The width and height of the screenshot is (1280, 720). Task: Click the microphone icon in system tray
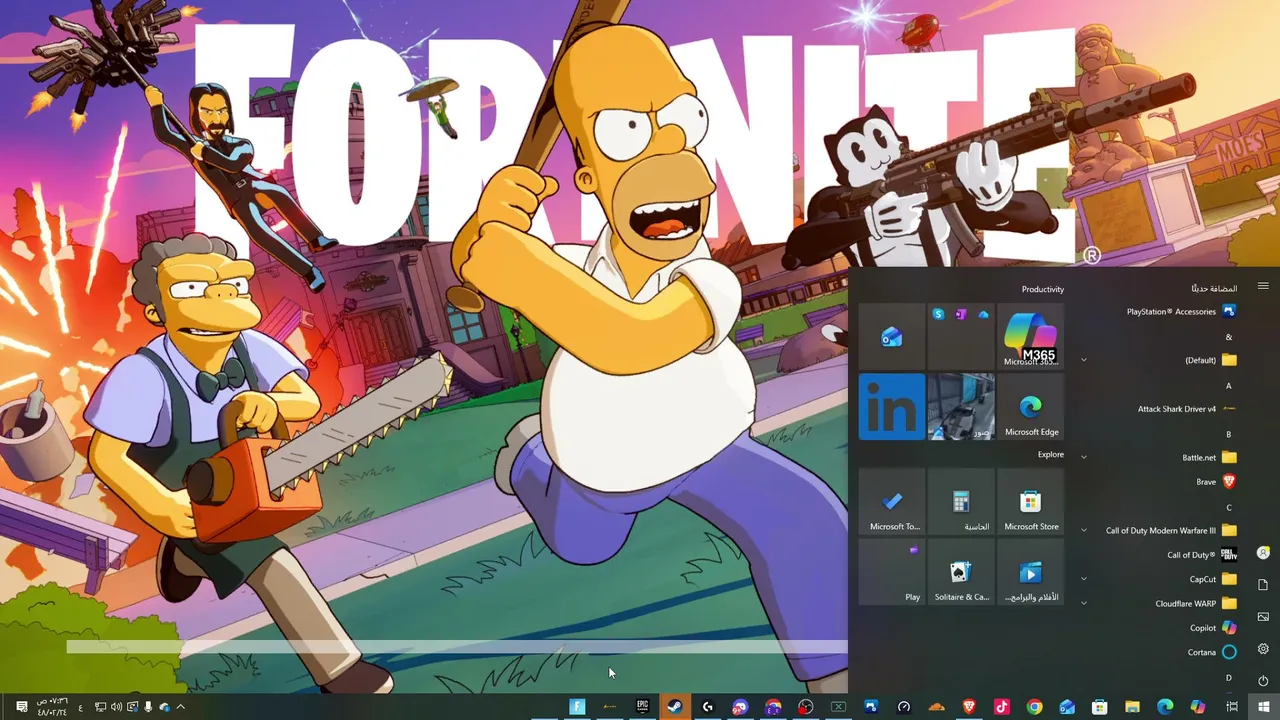point(148,707)
